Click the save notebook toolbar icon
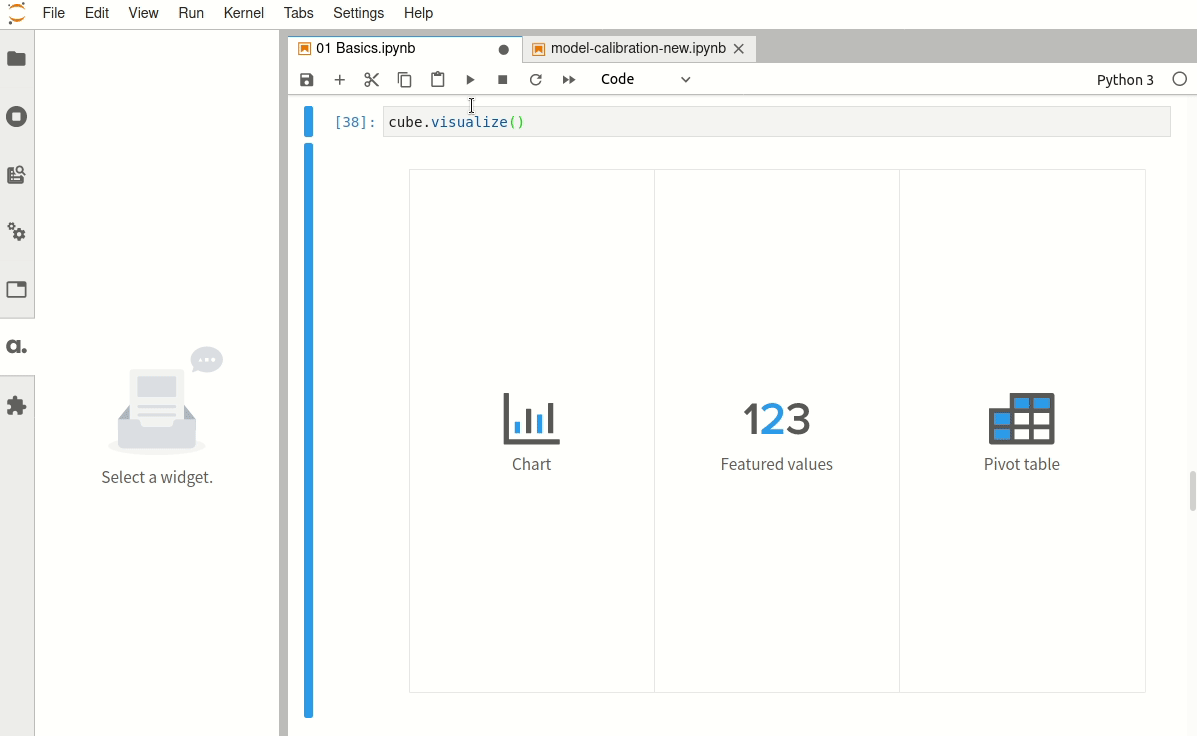Screen dimensions: 1197x736 click(306, 79)
